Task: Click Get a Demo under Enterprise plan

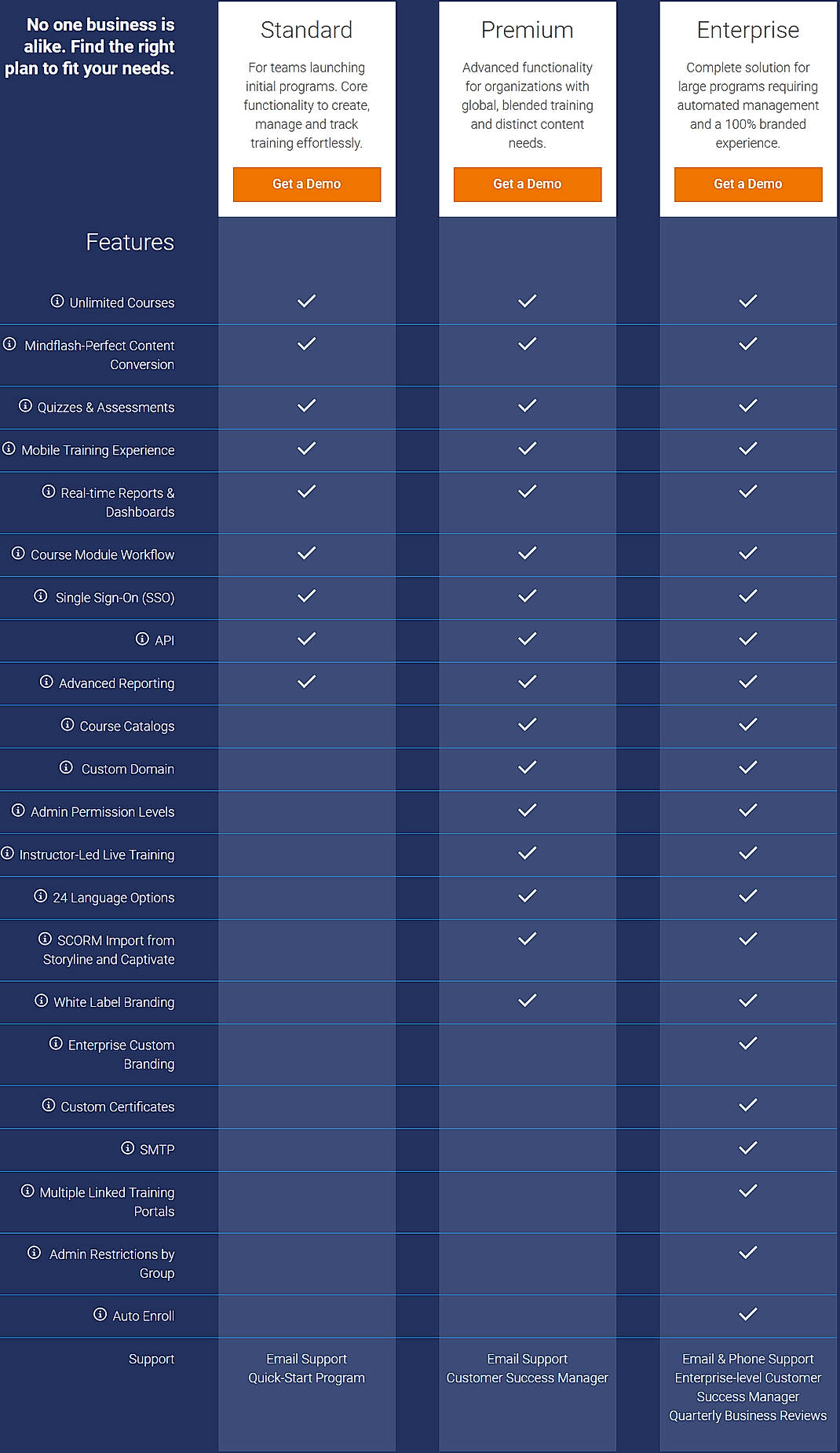Action: click(747, 184)
